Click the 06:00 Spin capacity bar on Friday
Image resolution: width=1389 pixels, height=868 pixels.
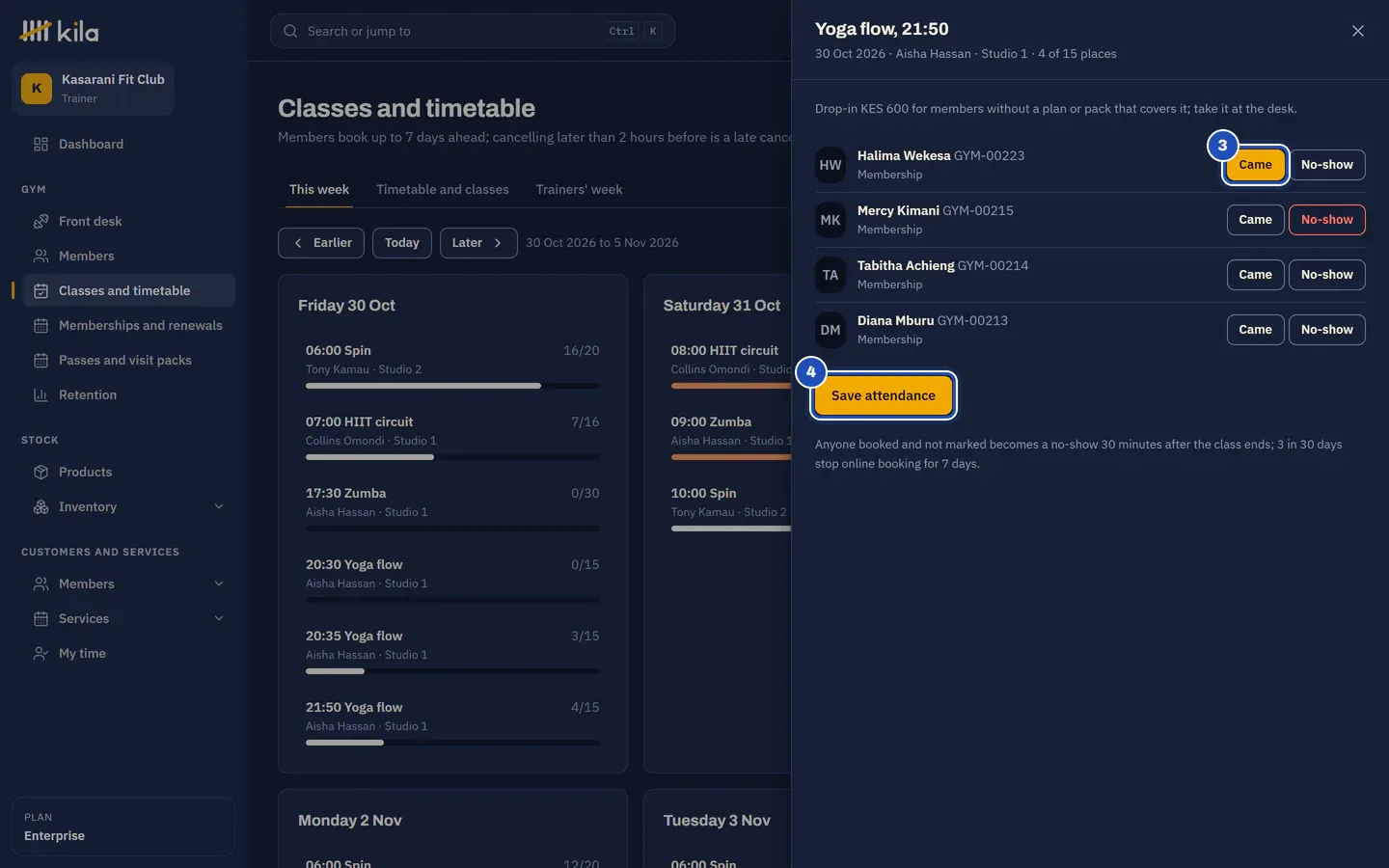click(x=452, y=386)
